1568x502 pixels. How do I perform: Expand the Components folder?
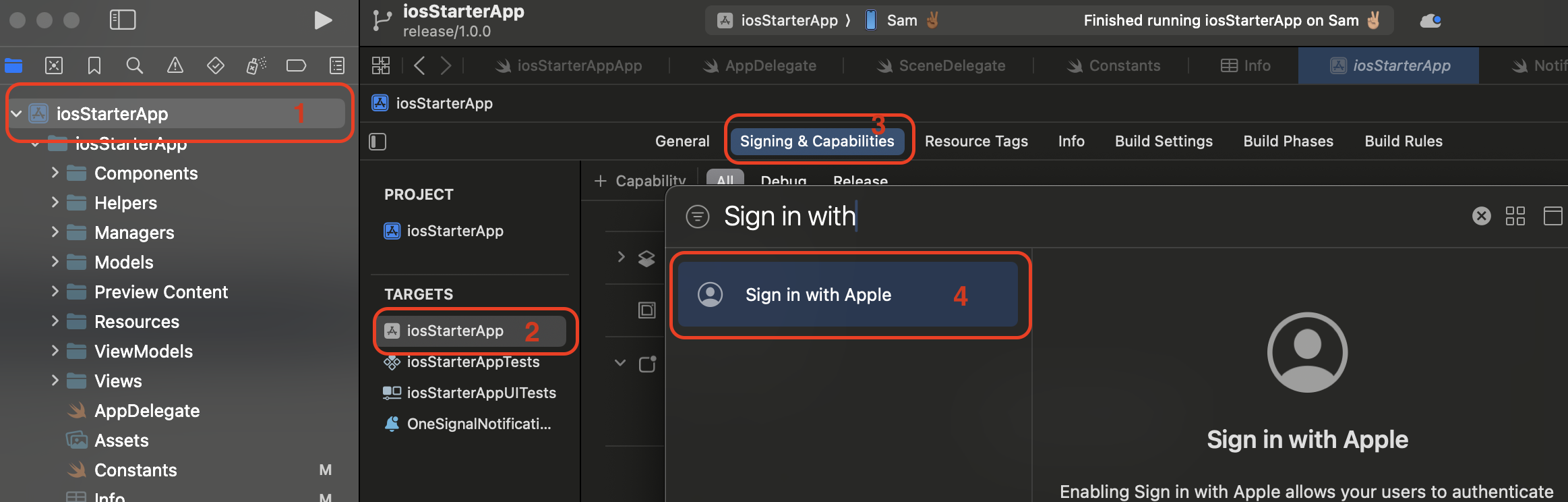coord(55,173)
